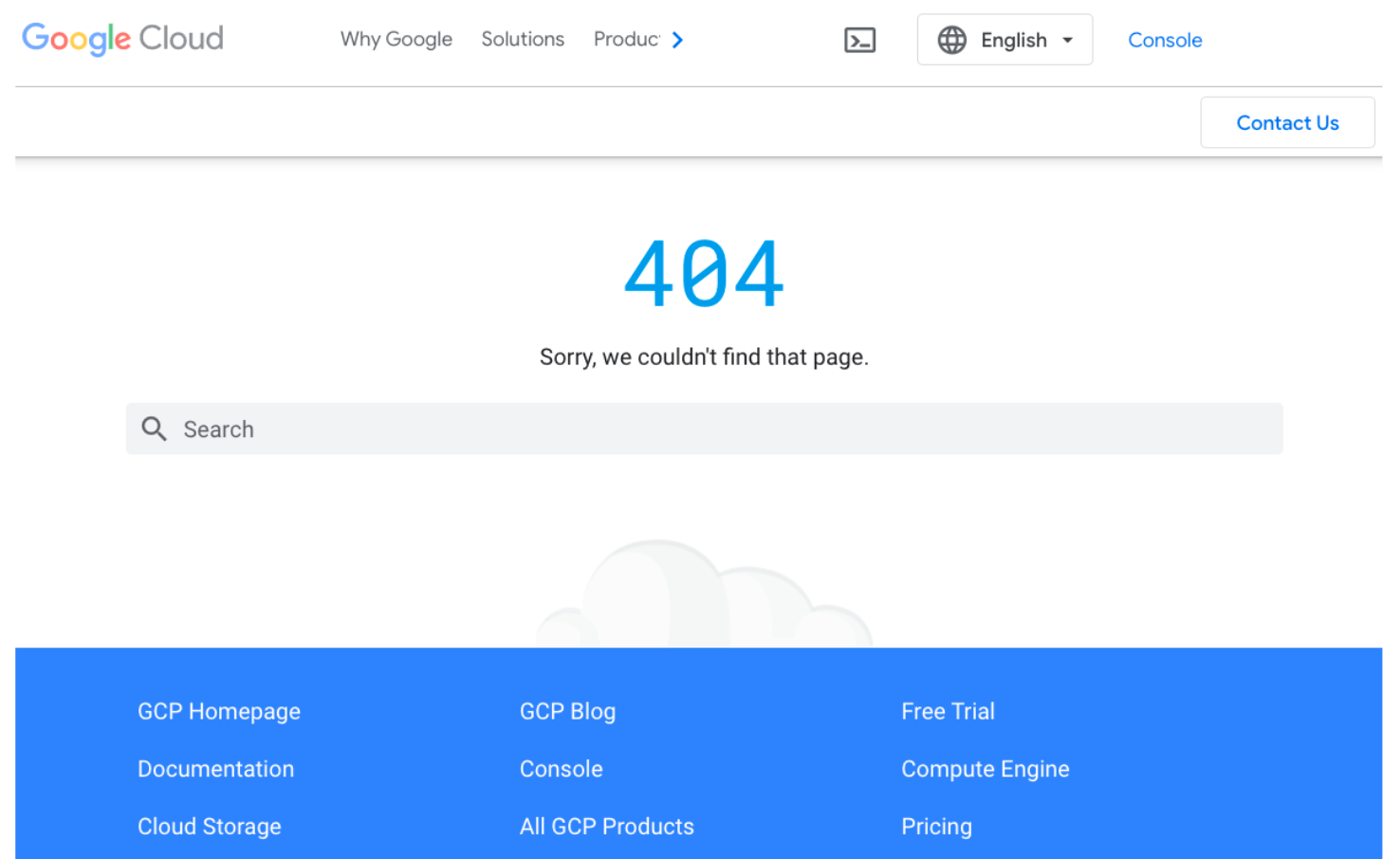View All GCP Products link
Viewport: 1400px width, 859px height.
(x=606, y=827)
